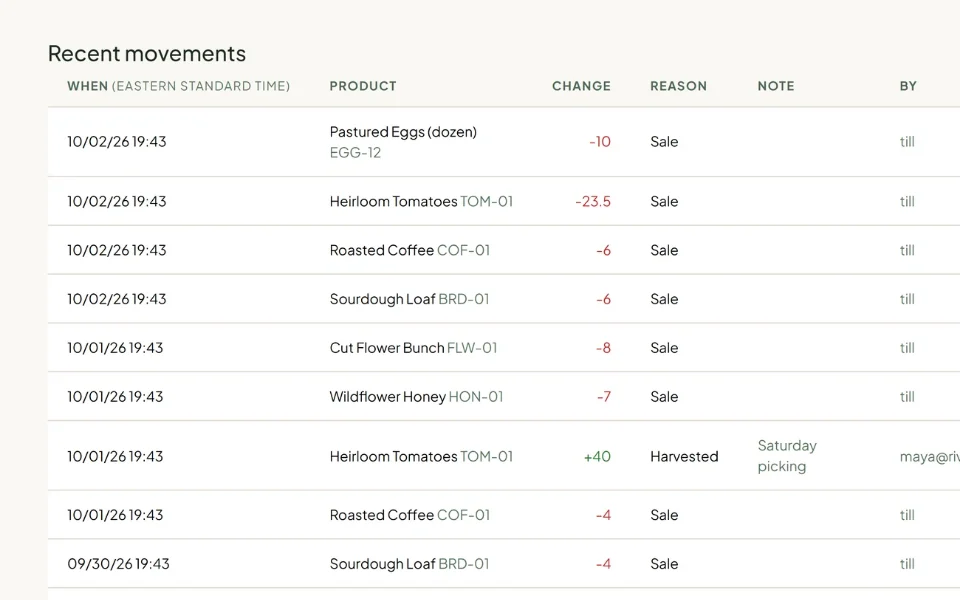This screenshot has height=600, width=960.
Task: Click the -4 change for Sourdough Loaf
Action: coord(603,564)
